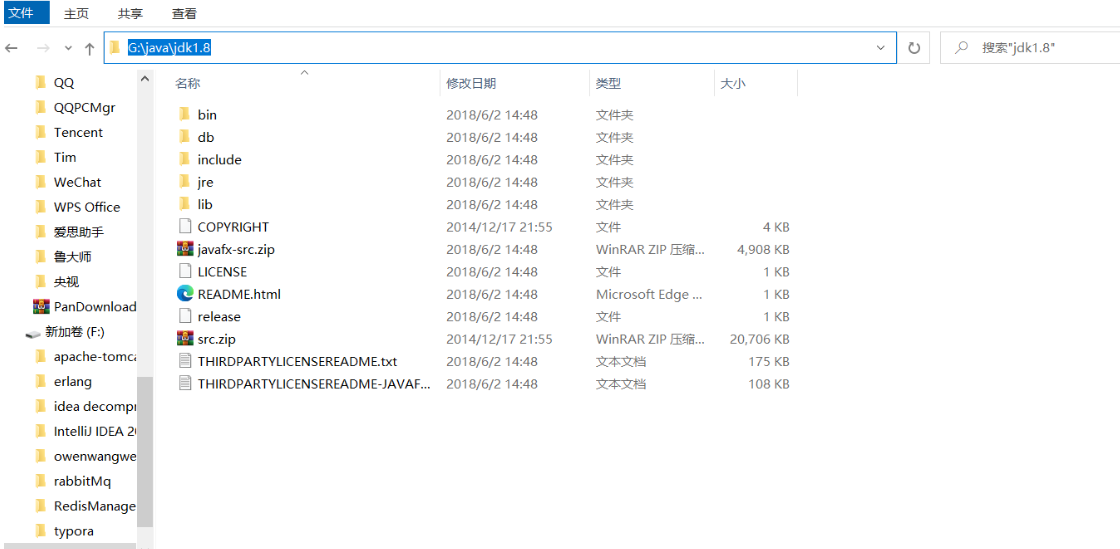Open 鲁大师 folder in navigation pane
The height and width of the screenshot is (549, 1120).
click(72, 257)
